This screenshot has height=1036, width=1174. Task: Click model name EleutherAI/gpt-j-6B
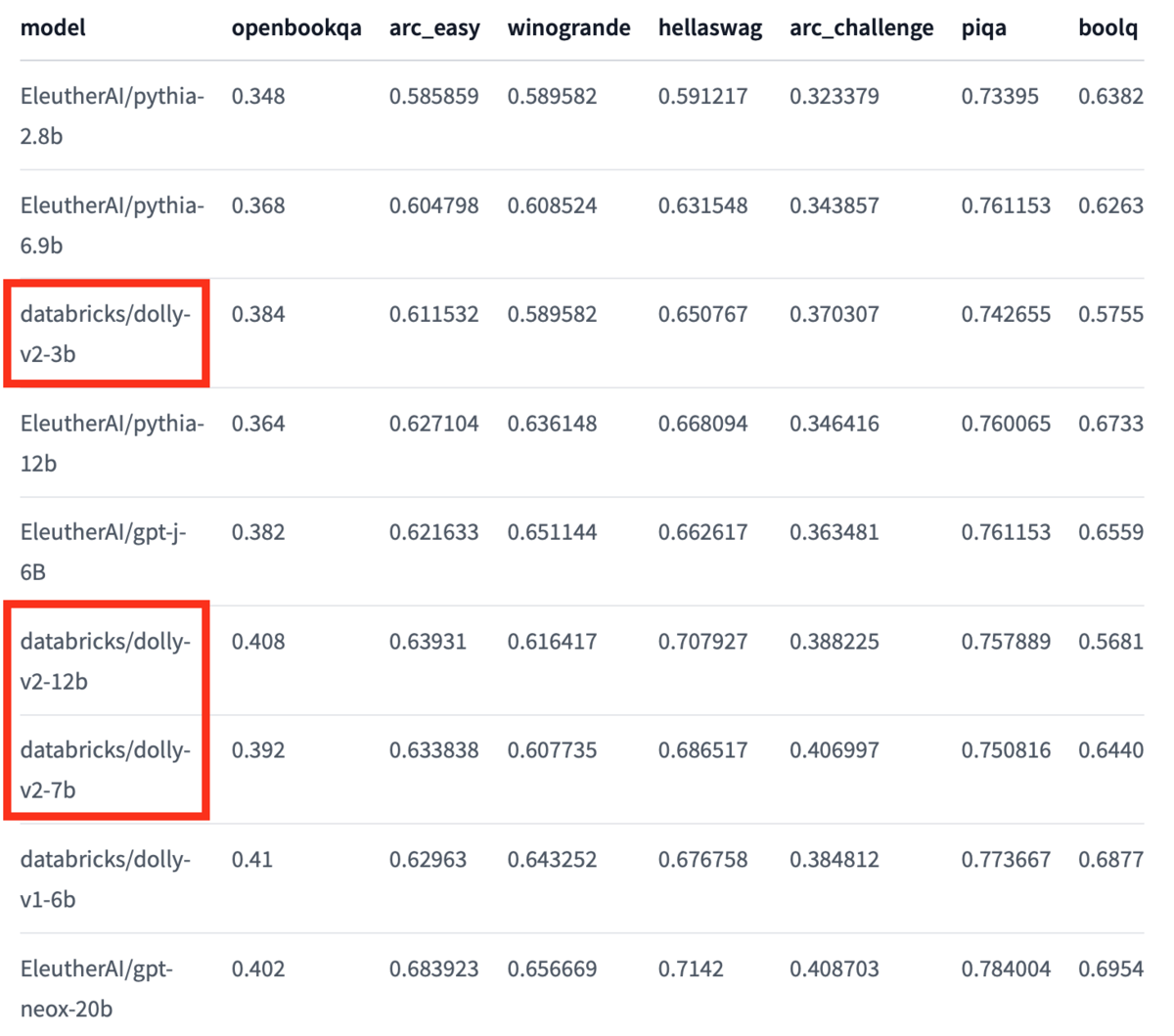(104, 552)
